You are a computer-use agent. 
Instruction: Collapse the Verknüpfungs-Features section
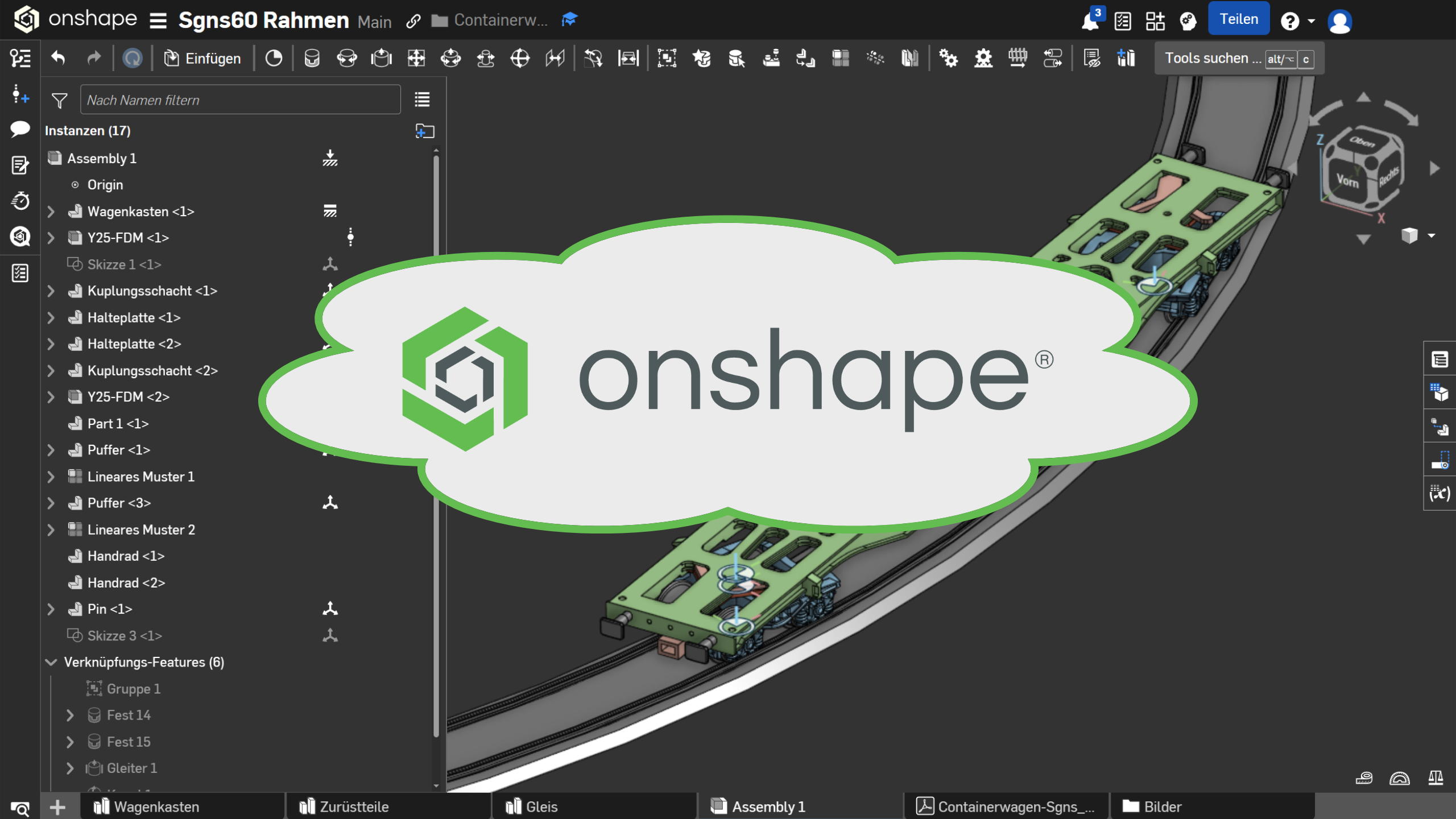tap(52, 662)
